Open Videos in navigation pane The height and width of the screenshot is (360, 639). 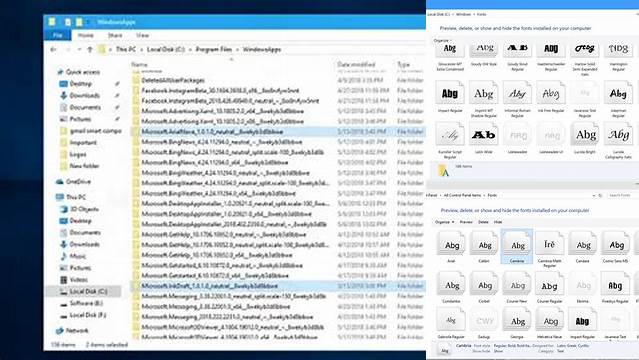pyautogui.click(x=79, y=280)
